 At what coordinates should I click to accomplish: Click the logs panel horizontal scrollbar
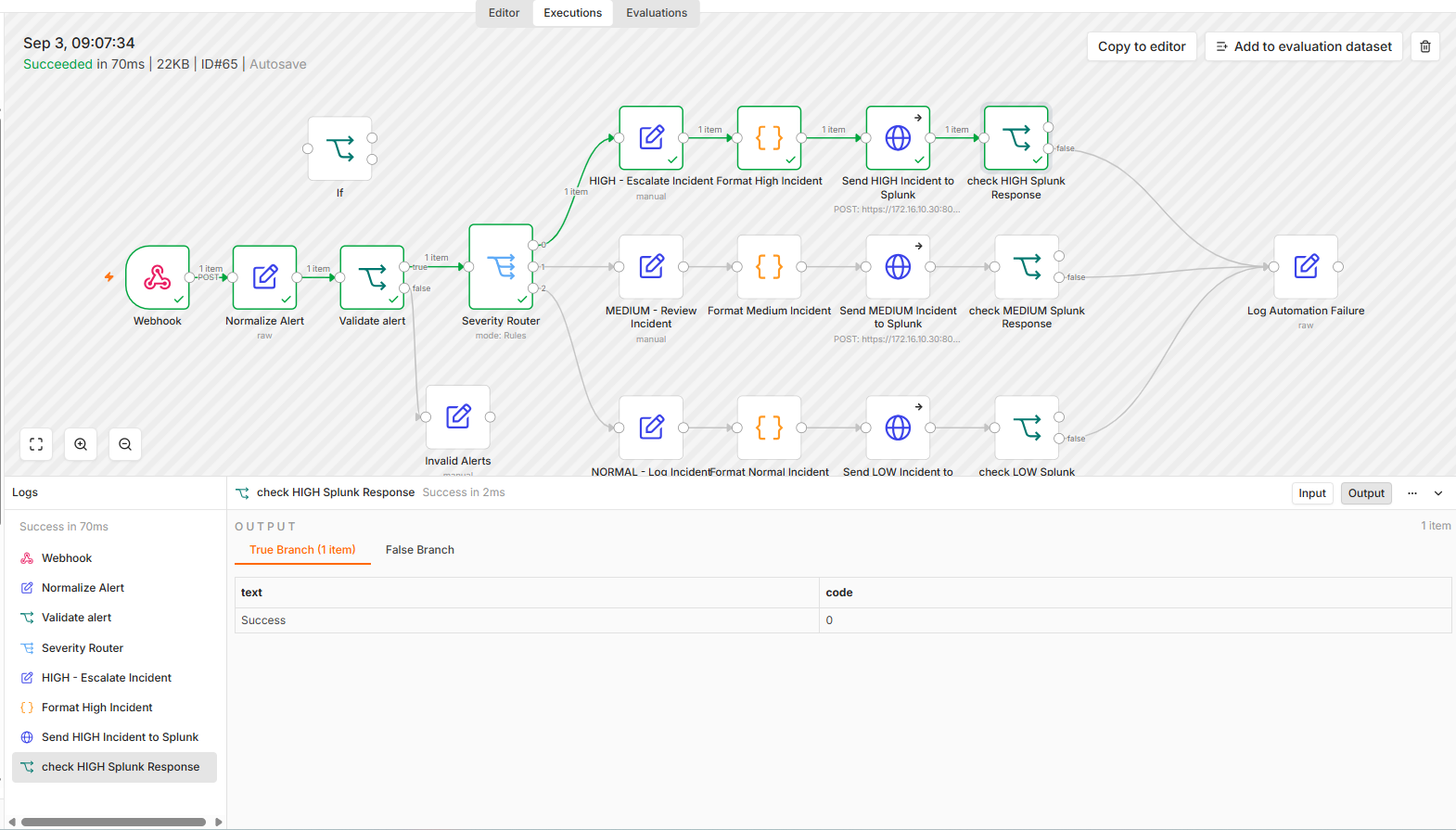pos(113,822)
